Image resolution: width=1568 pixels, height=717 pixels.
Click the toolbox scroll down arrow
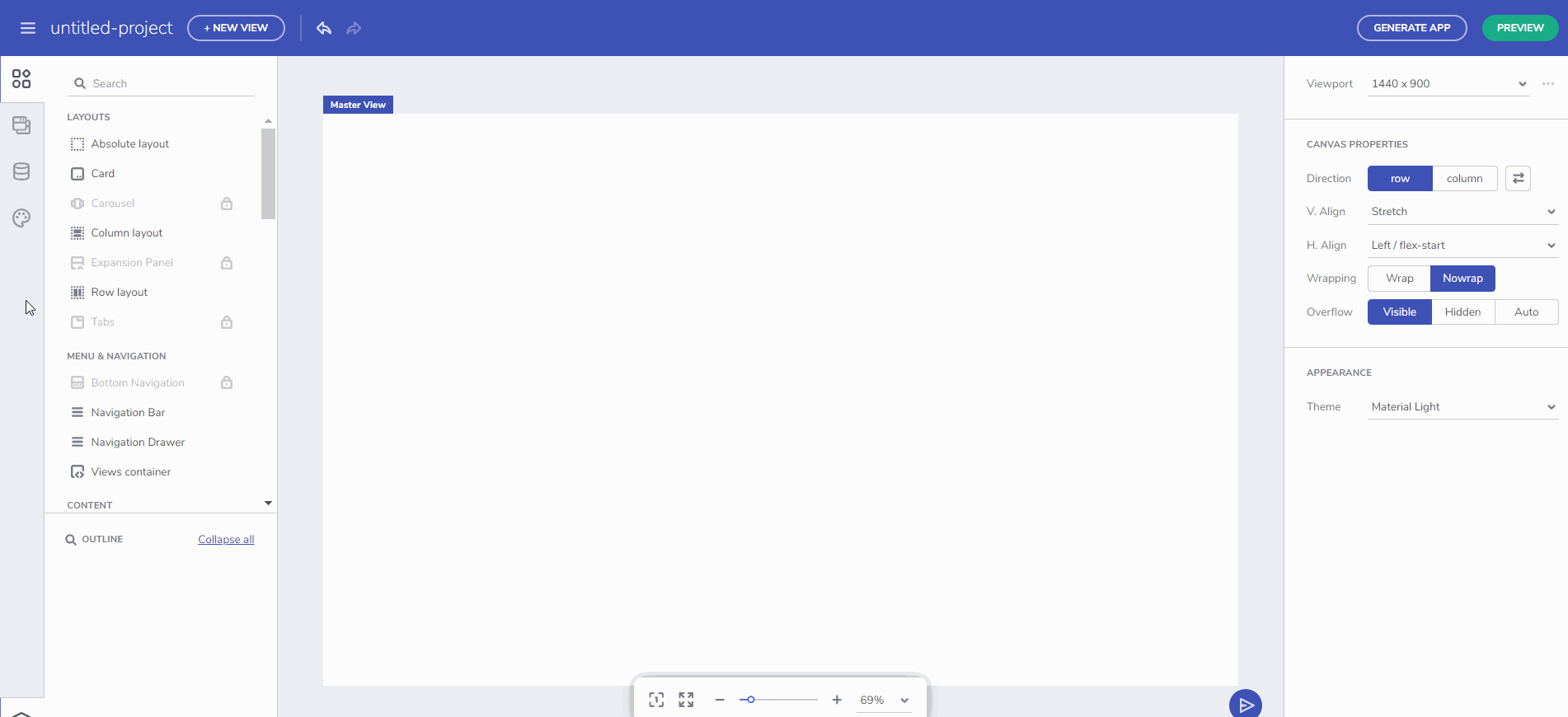pyautogui.click(x=268, y=503)
